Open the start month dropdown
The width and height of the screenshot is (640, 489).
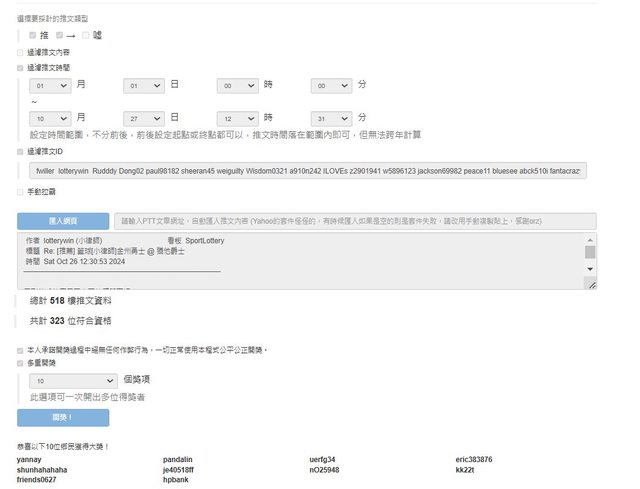[50, 87]
